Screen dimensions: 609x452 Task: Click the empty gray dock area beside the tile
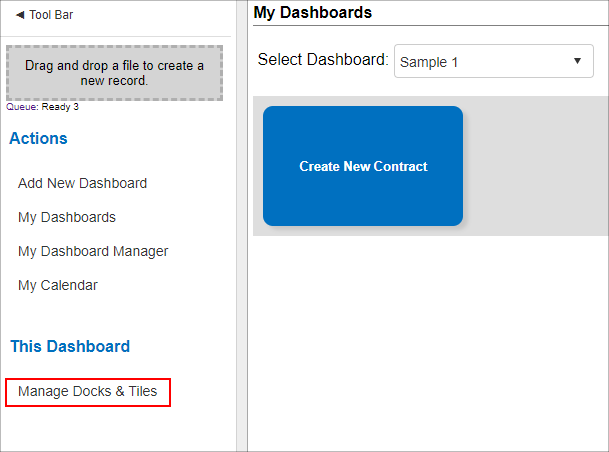tap(538, 166)
